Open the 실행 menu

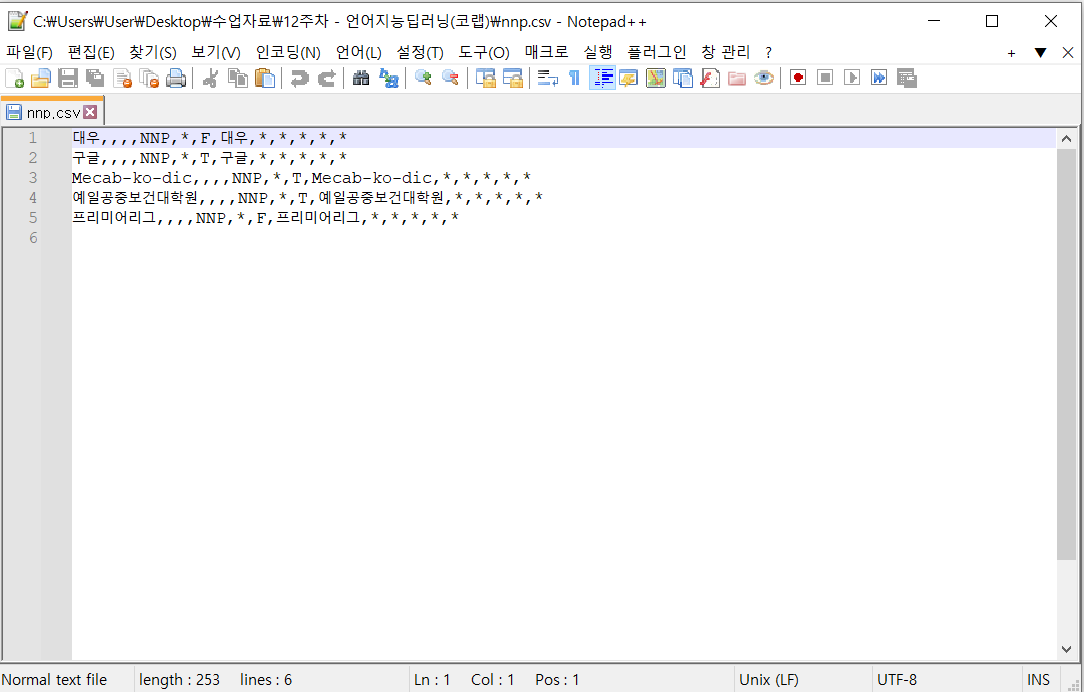(598, 53)
